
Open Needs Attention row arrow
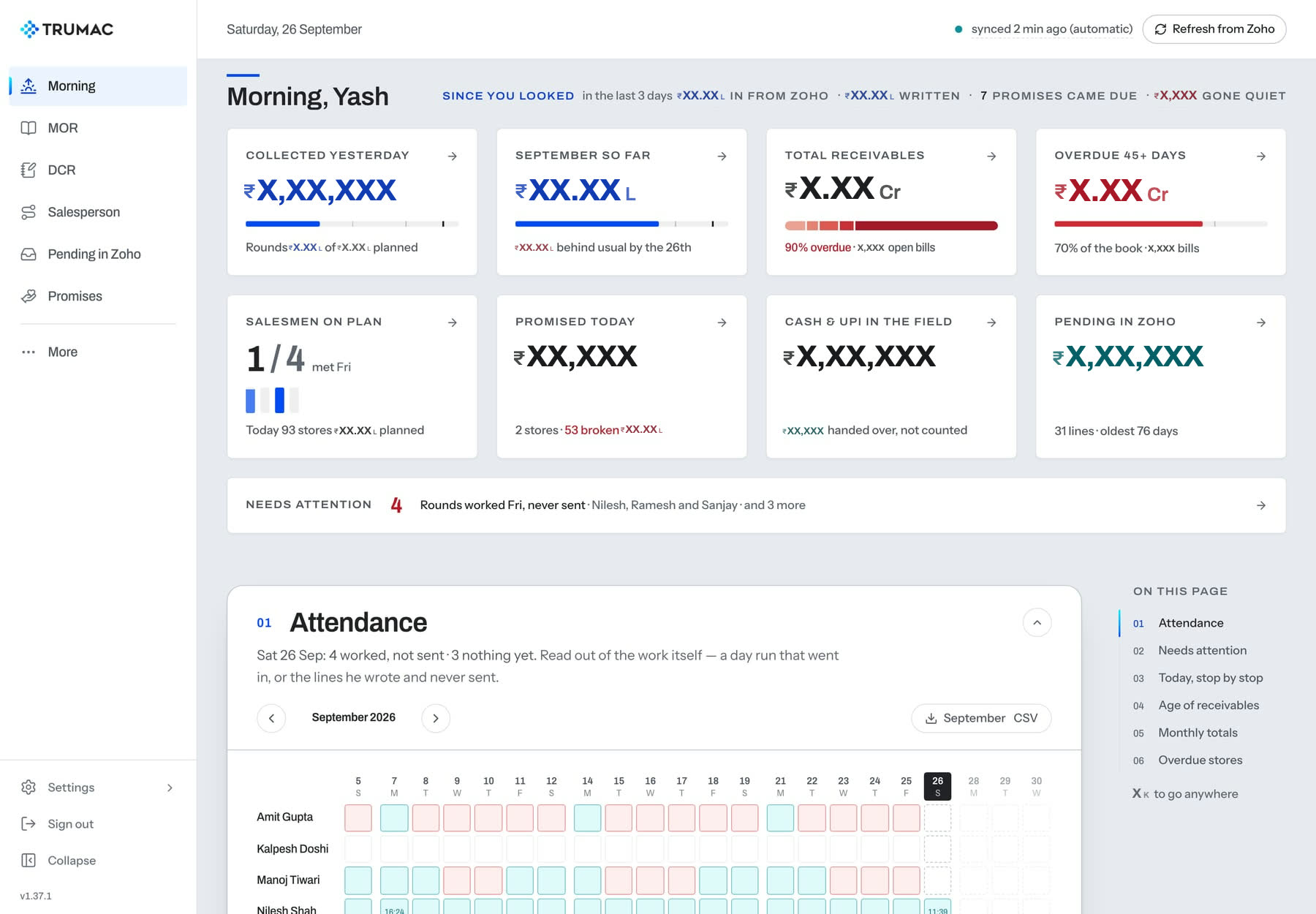(1261, 505)
